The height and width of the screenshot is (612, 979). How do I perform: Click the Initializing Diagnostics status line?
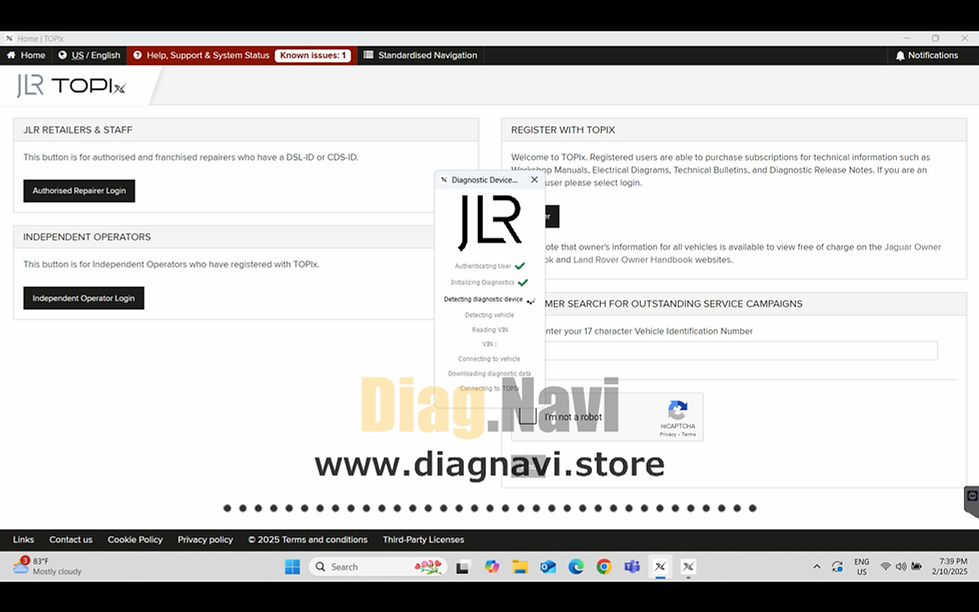click(490, 282)
